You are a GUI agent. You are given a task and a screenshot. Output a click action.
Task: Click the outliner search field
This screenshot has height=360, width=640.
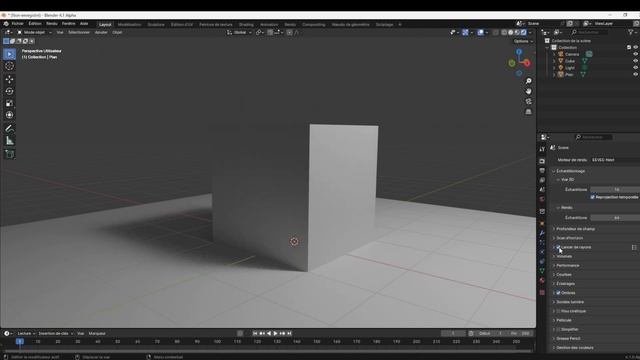coord(589,32)
